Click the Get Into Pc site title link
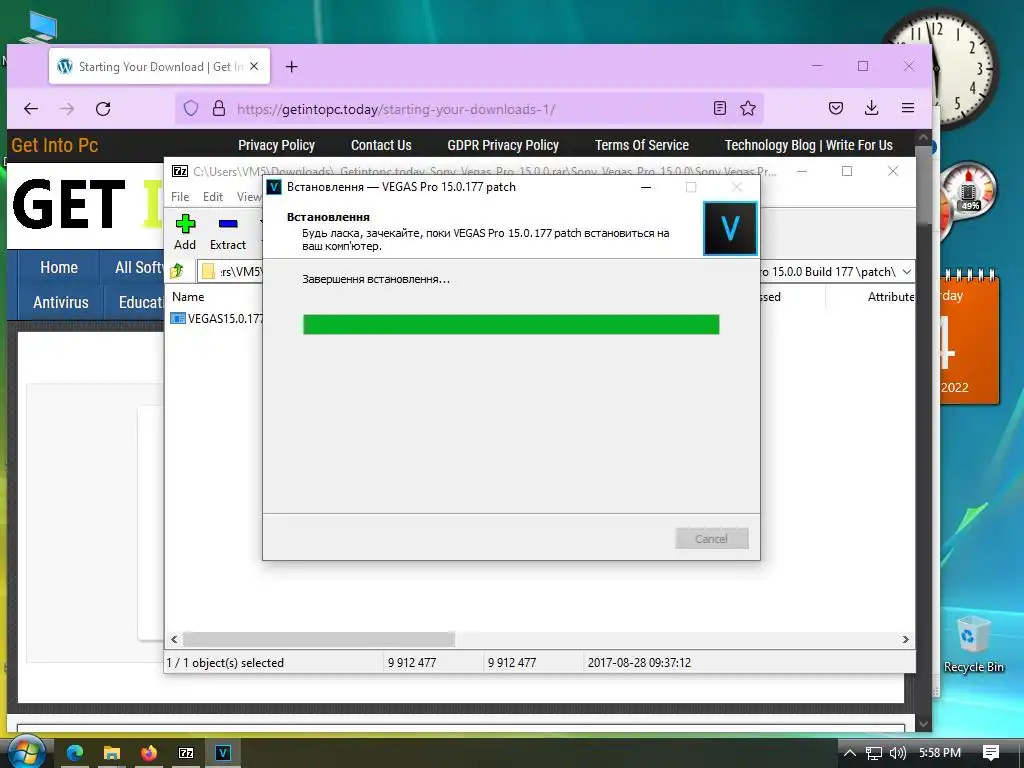 click(55, 145)
